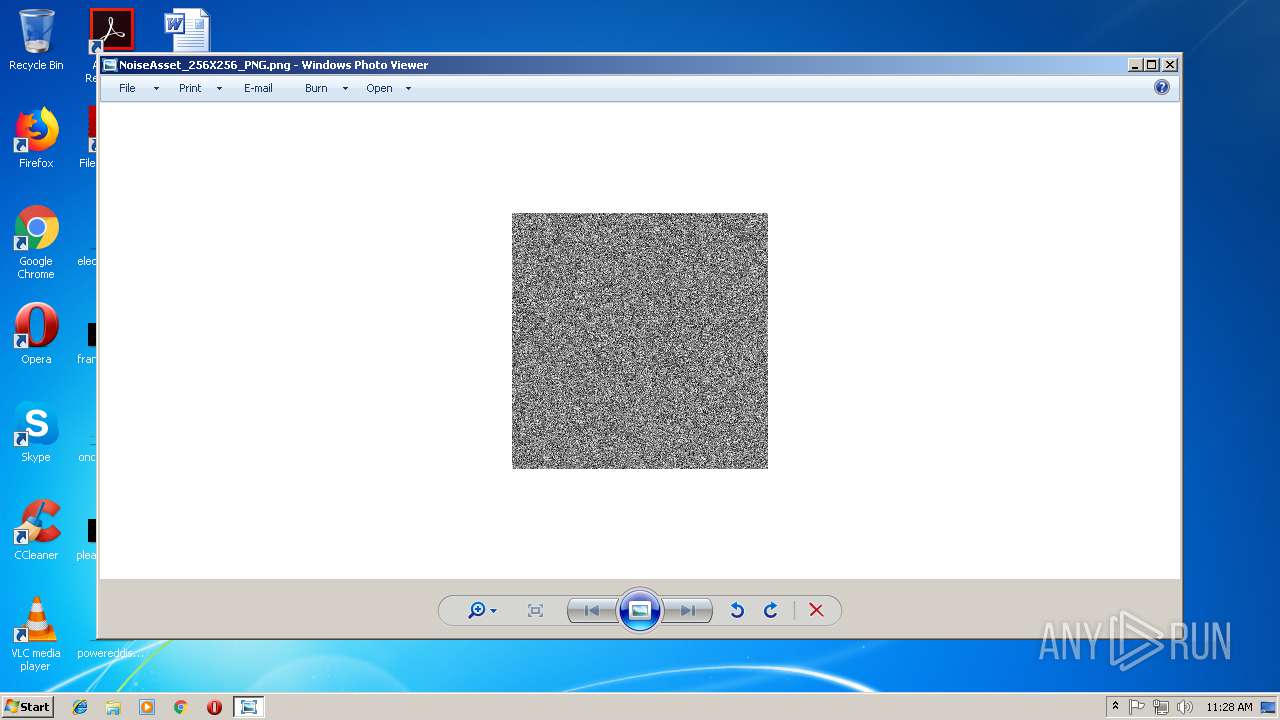Screen dimensions: 1280x720
Task: Open VLC media player shortcut
Action: point(36,634)
